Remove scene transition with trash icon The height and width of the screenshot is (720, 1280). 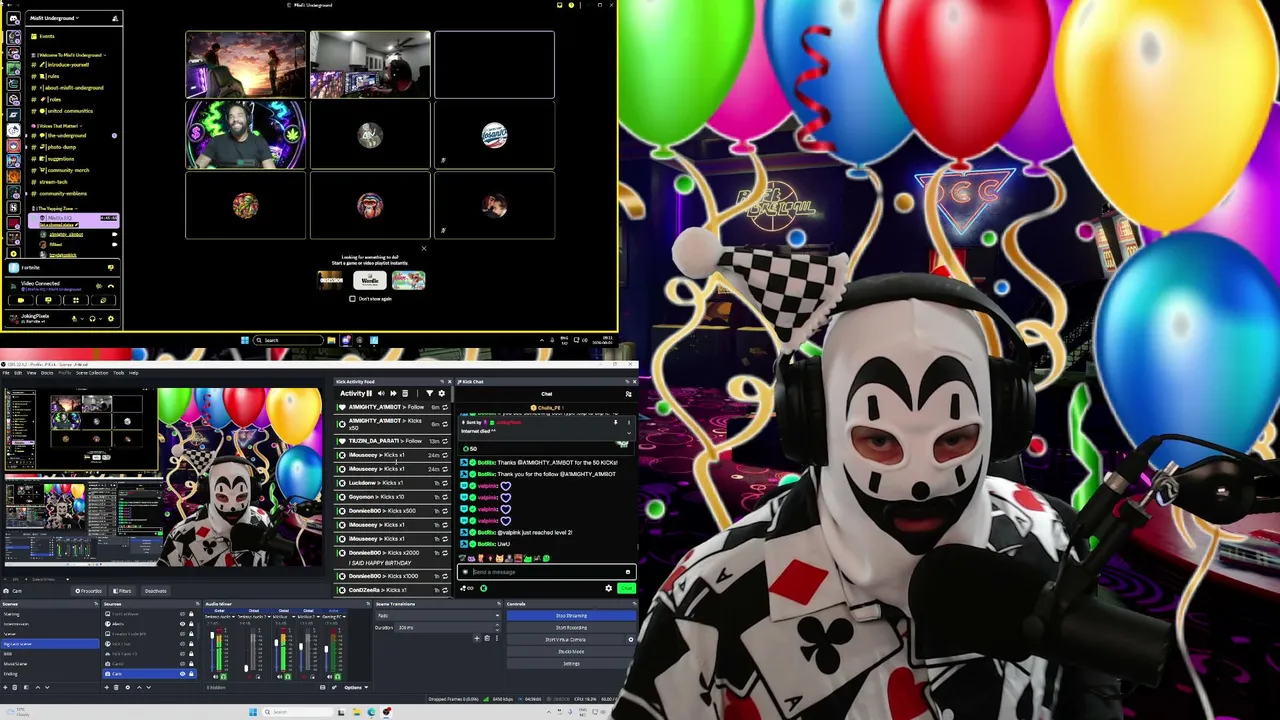487,638
